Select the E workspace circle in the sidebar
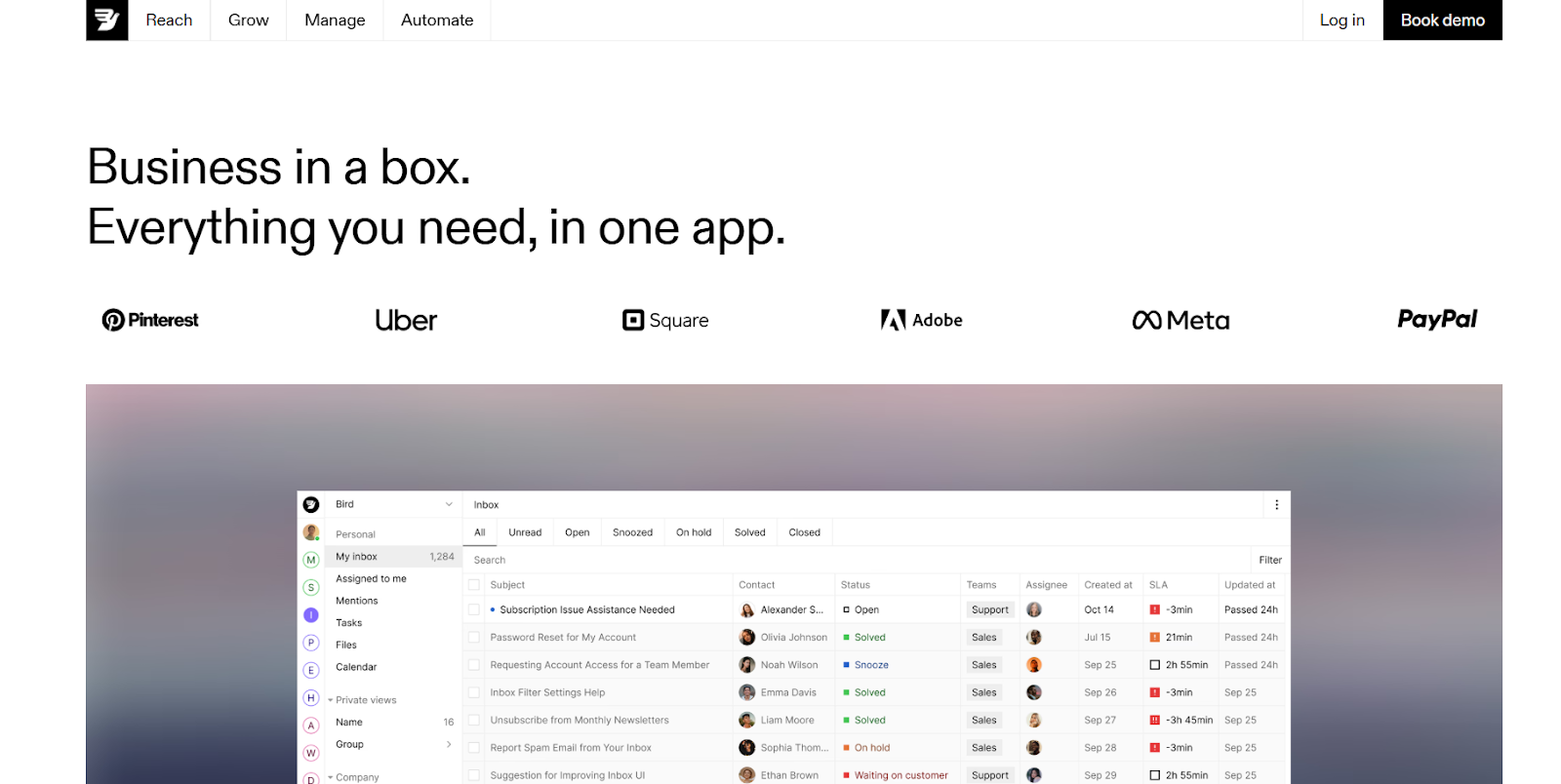The width and height of the screenshot is (1561, 784). point(311,670)
